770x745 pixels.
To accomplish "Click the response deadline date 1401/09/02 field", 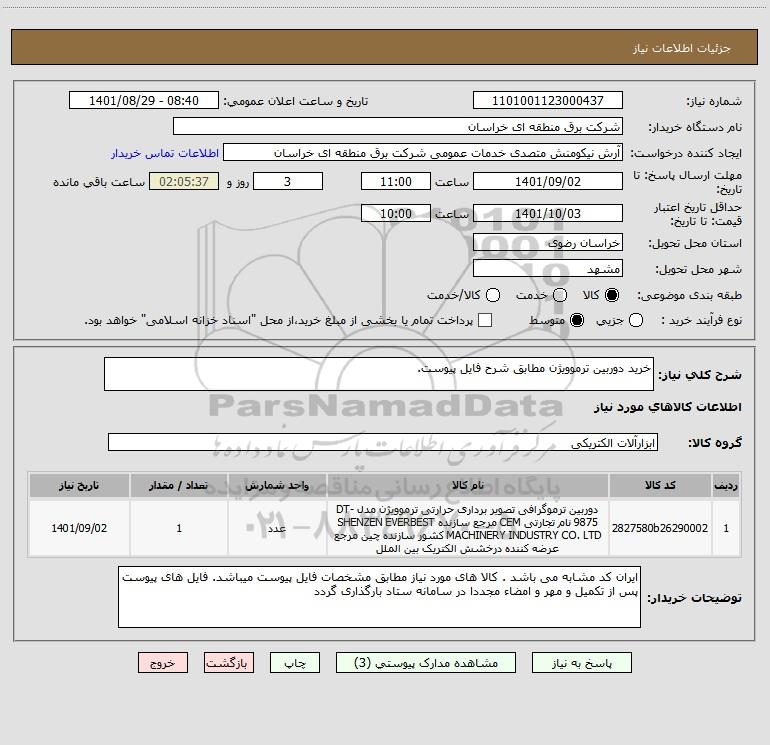I will click(x=548, y=181).
